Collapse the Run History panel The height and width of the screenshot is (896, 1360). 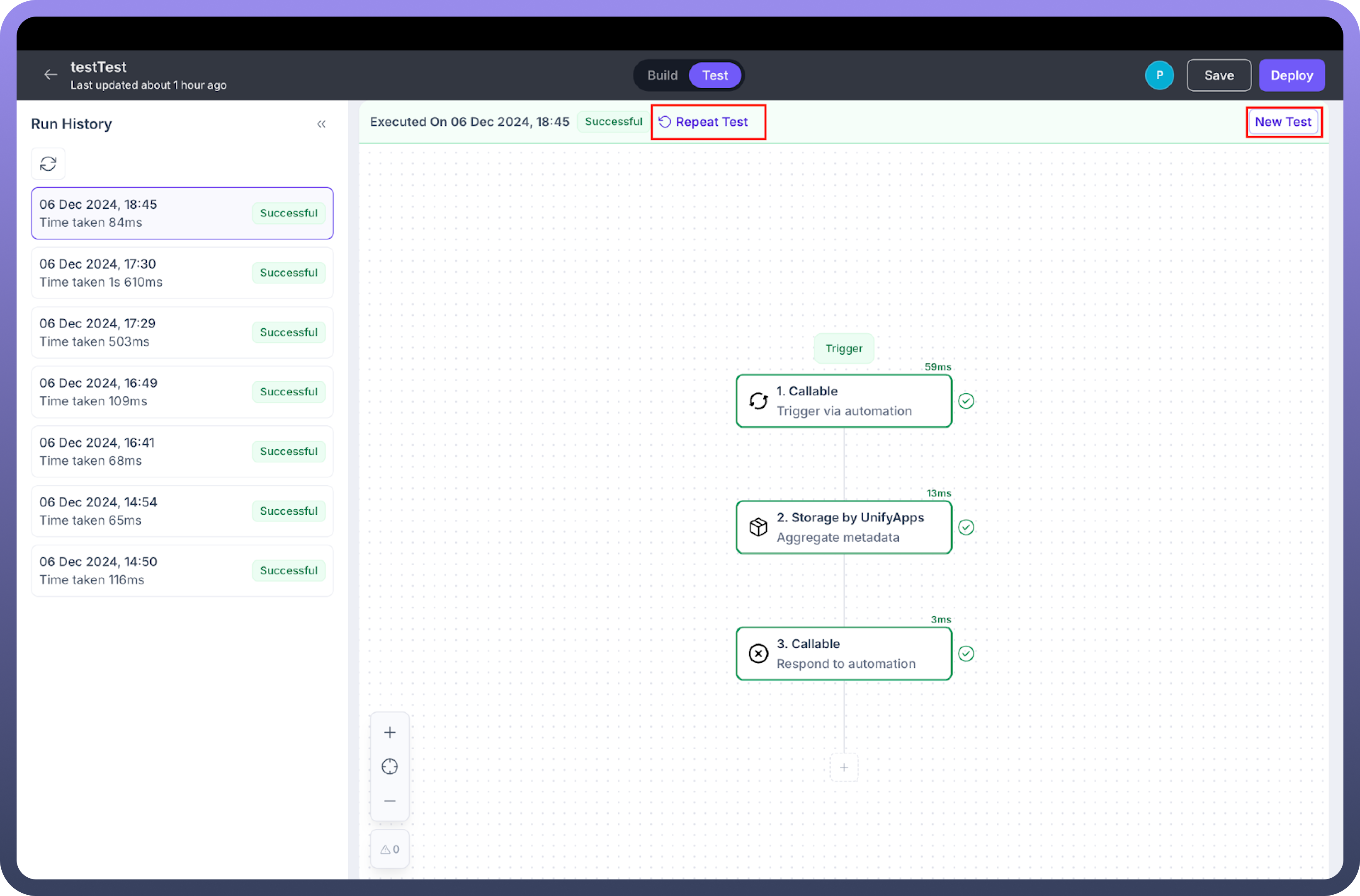321,124
